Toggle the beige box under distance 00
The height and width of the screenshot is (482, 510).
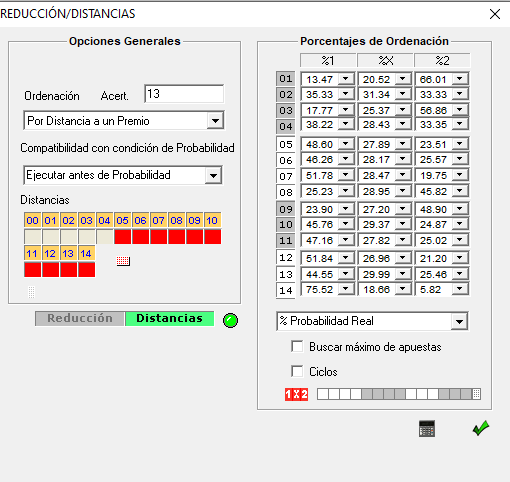click(33, 237)
